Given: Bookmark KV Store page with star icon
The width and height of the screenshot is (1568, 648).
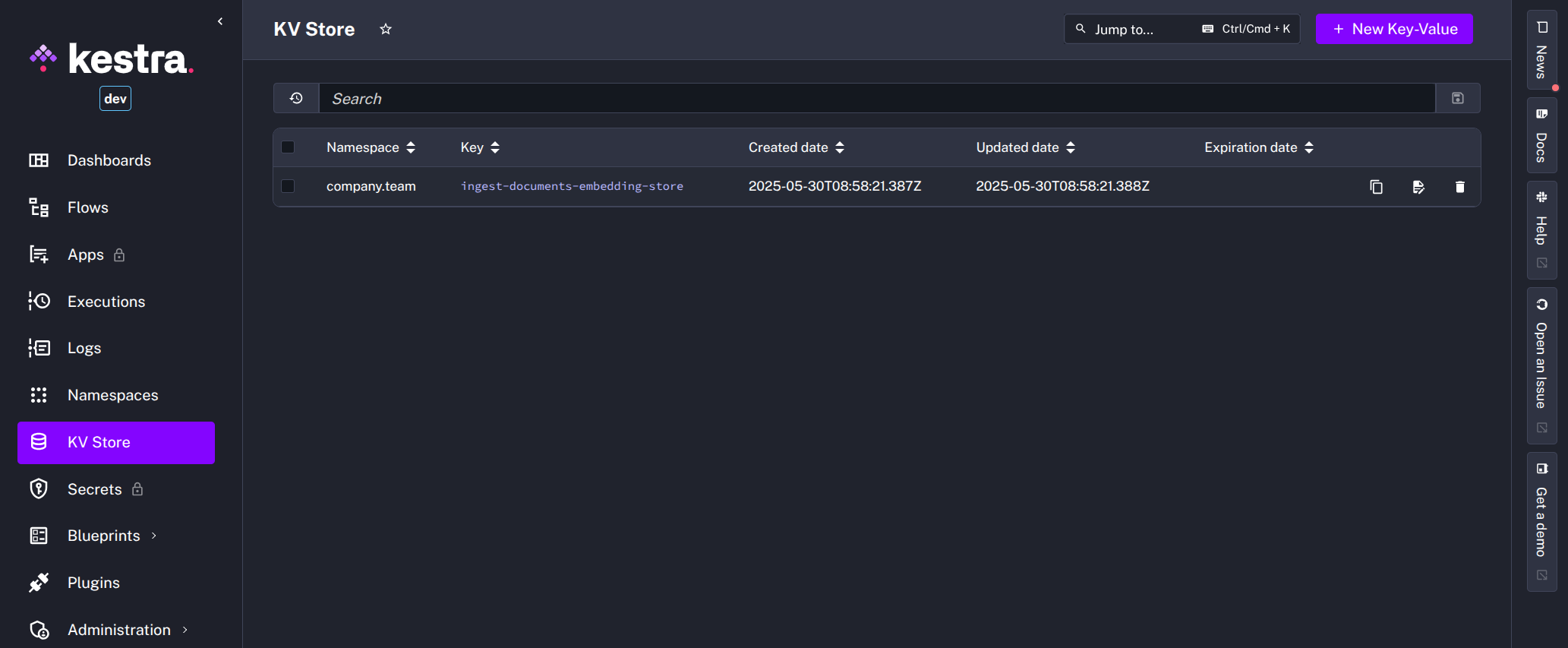Looking at the screenshot, I should (x=386, y=29).
